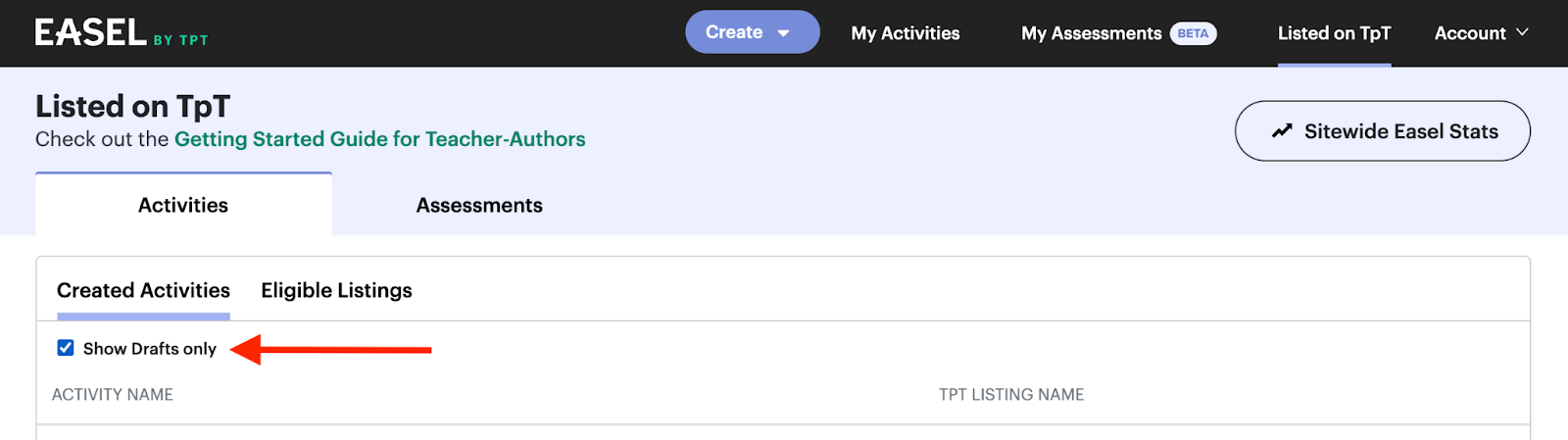Image resolution: width=1568 pixels, height=440 pixels.
Task: Click the trend arrow icon in Sitewide Easel Stats
Action: [1282, 131]
